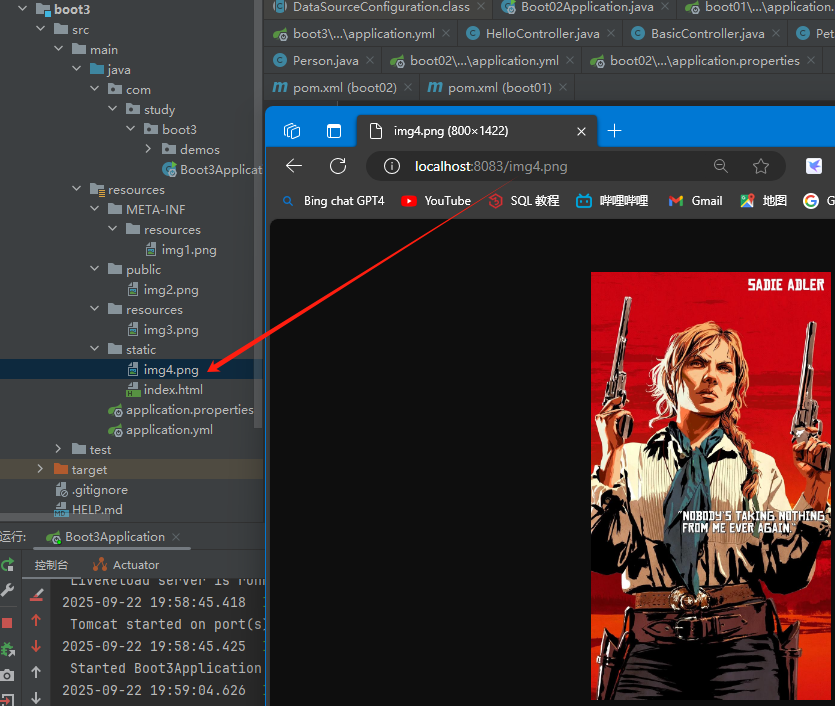The width and height of the screenshot is (835, 706).
Task: Open a new browser tab
Action: click(615, 130)
